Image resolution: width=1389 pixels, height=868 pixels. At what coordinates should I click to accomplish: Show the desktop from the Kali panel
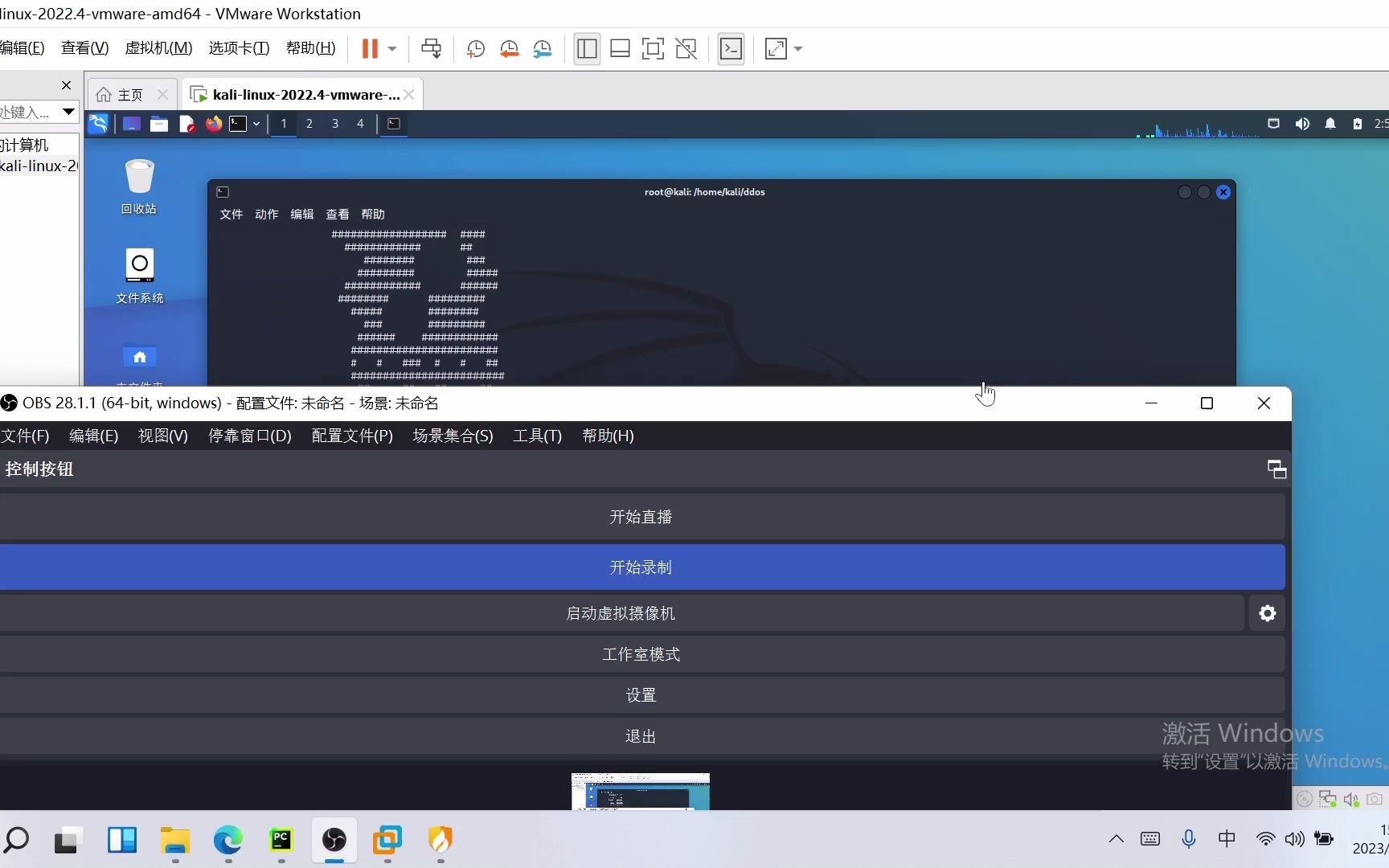[x=132, y=124]
